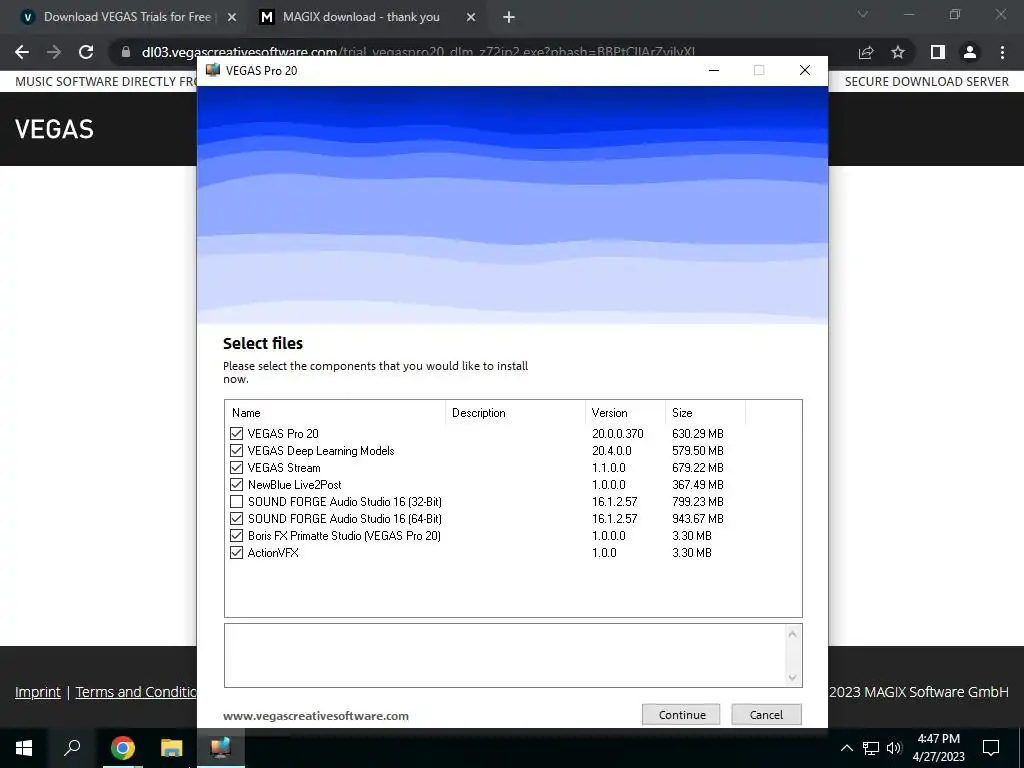Click VEGAS Pro 20 installer title icon

(213, 70)
